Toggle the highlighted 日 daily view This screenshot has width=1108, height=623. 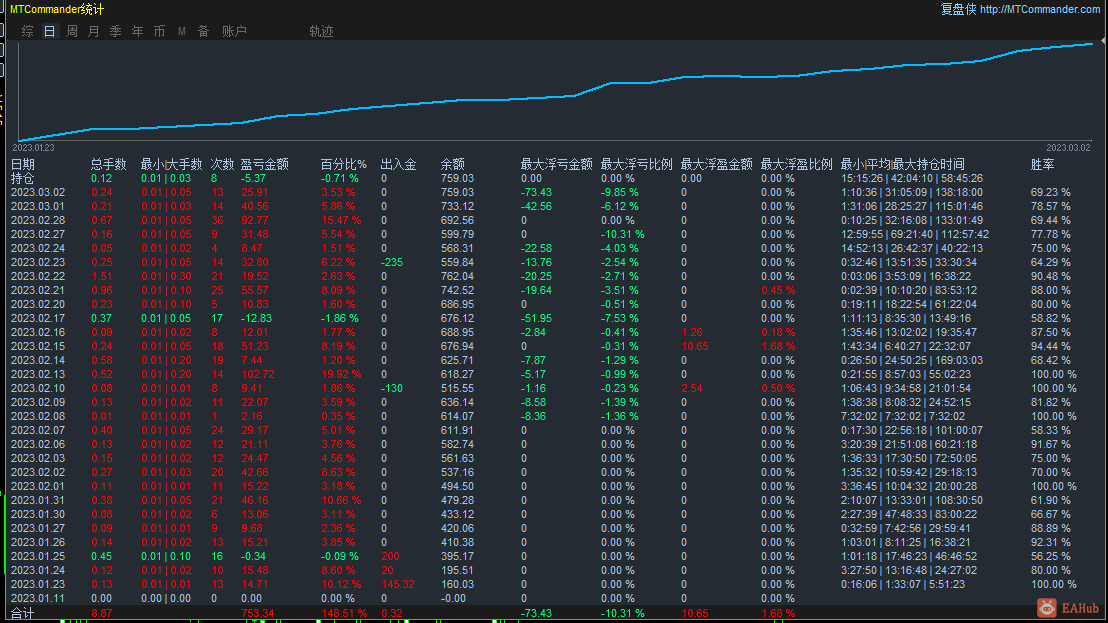[x=48, y=30]
